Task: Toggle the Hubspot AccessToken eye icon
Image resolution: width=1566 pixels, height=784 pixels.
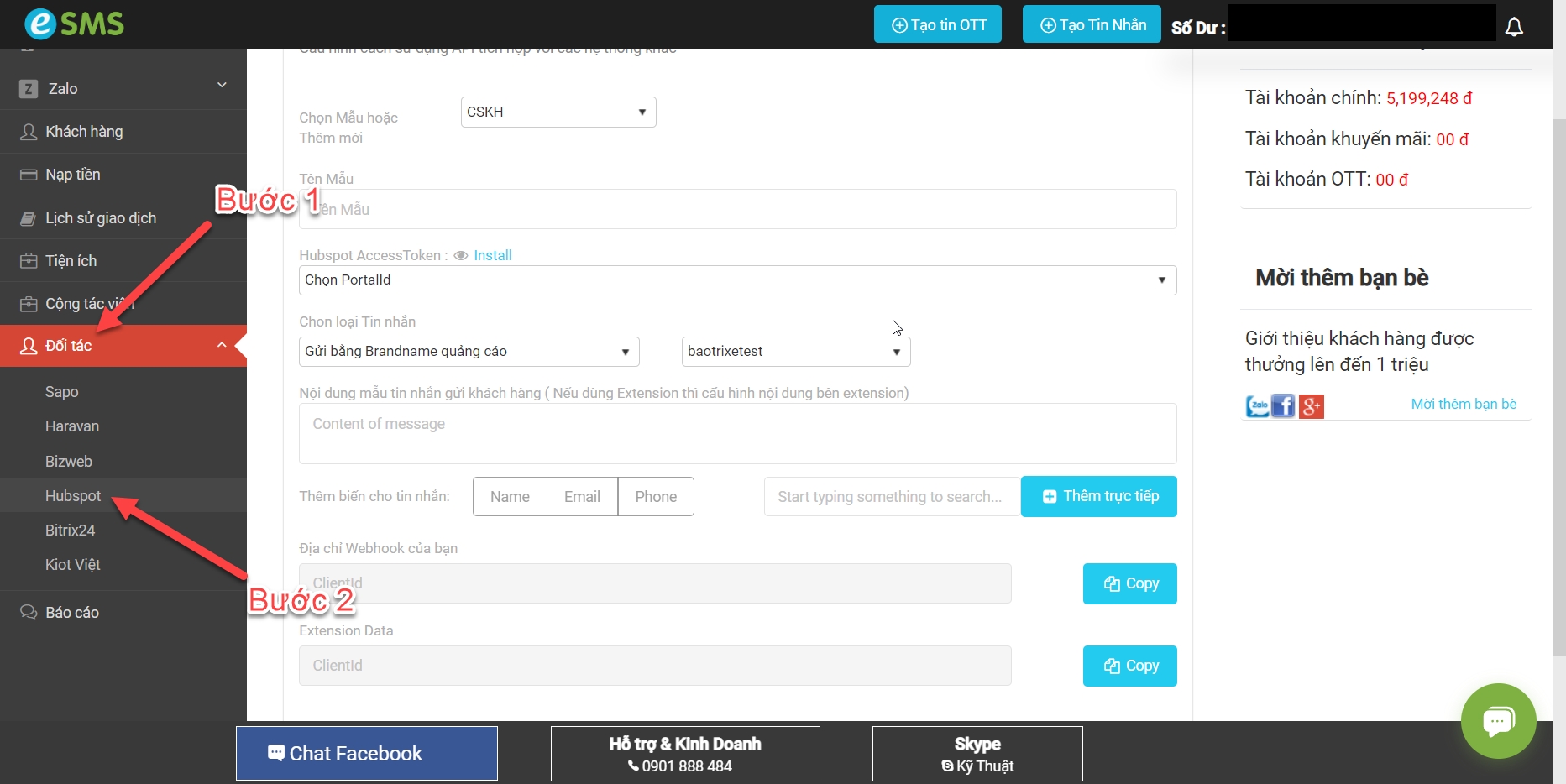Action: 461,256
